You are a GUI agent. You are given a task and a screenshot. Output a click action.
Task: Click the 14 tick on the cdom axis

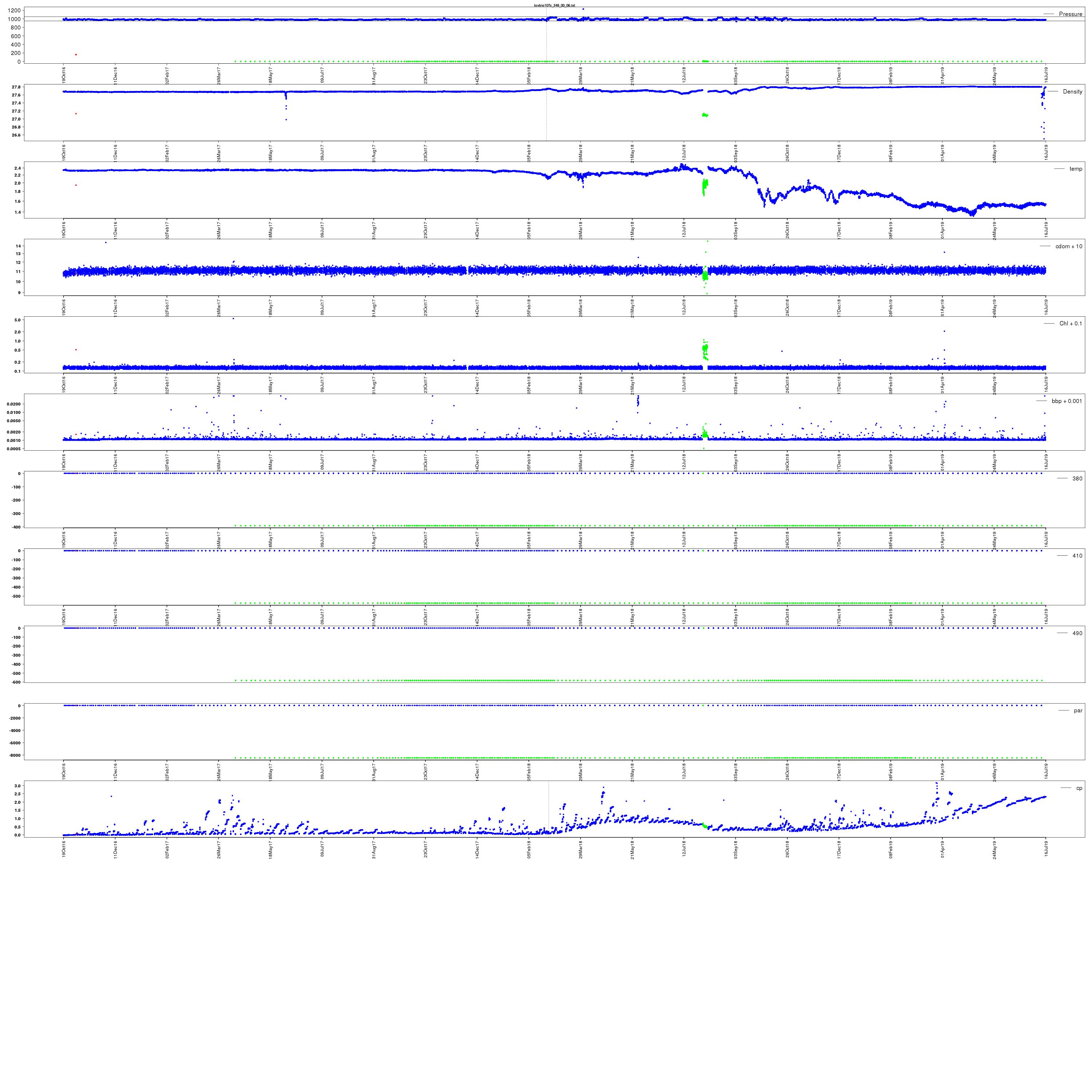pyautogui.click(x=19, y=246)
